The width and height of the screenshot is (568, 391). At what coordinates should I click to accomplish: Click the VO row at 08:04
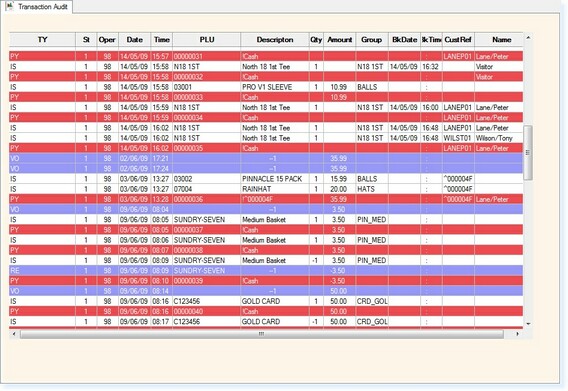click(266, 209)
